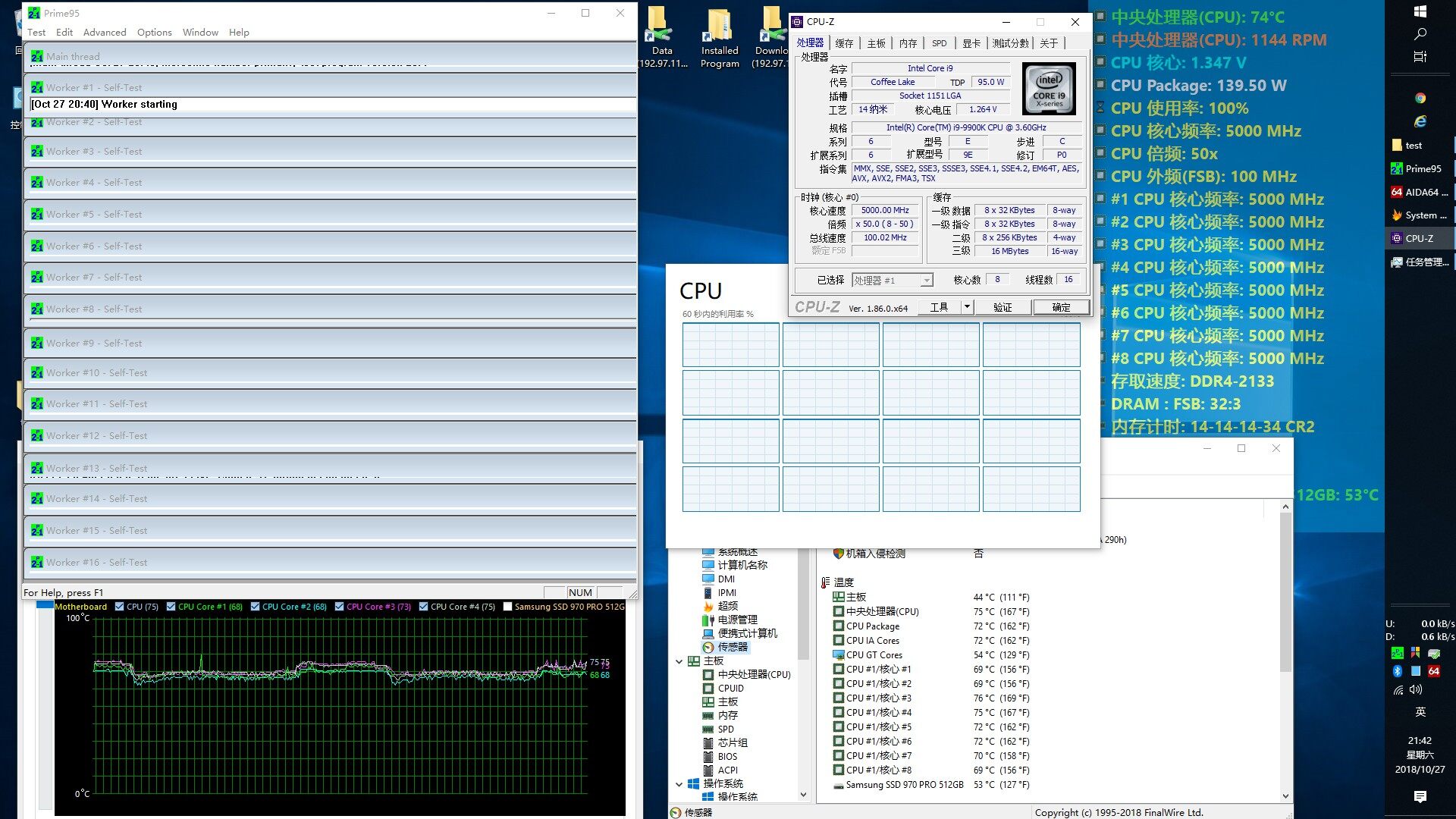
Task: Switch to AIDA64 in taskbar
Action: (x=1419, y=193)
